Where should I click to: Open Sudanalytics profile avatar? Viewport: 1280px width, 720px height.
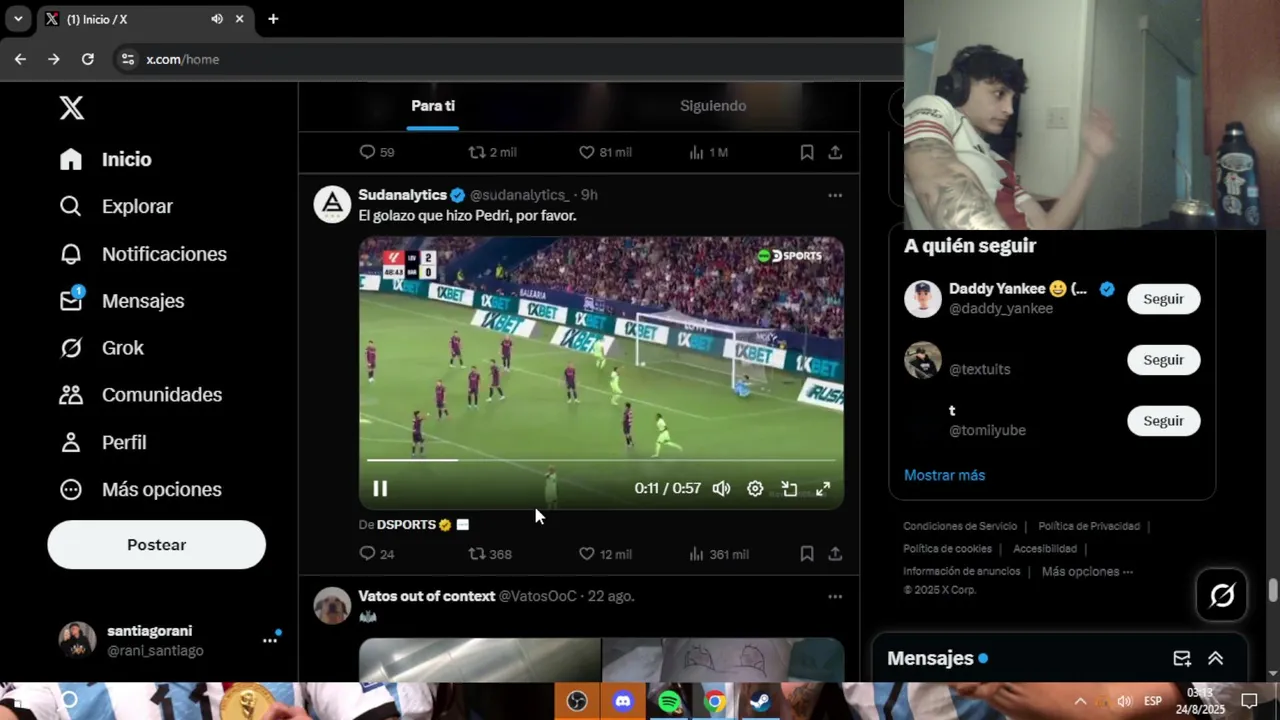pyautogui.click(x=332, y=204)
